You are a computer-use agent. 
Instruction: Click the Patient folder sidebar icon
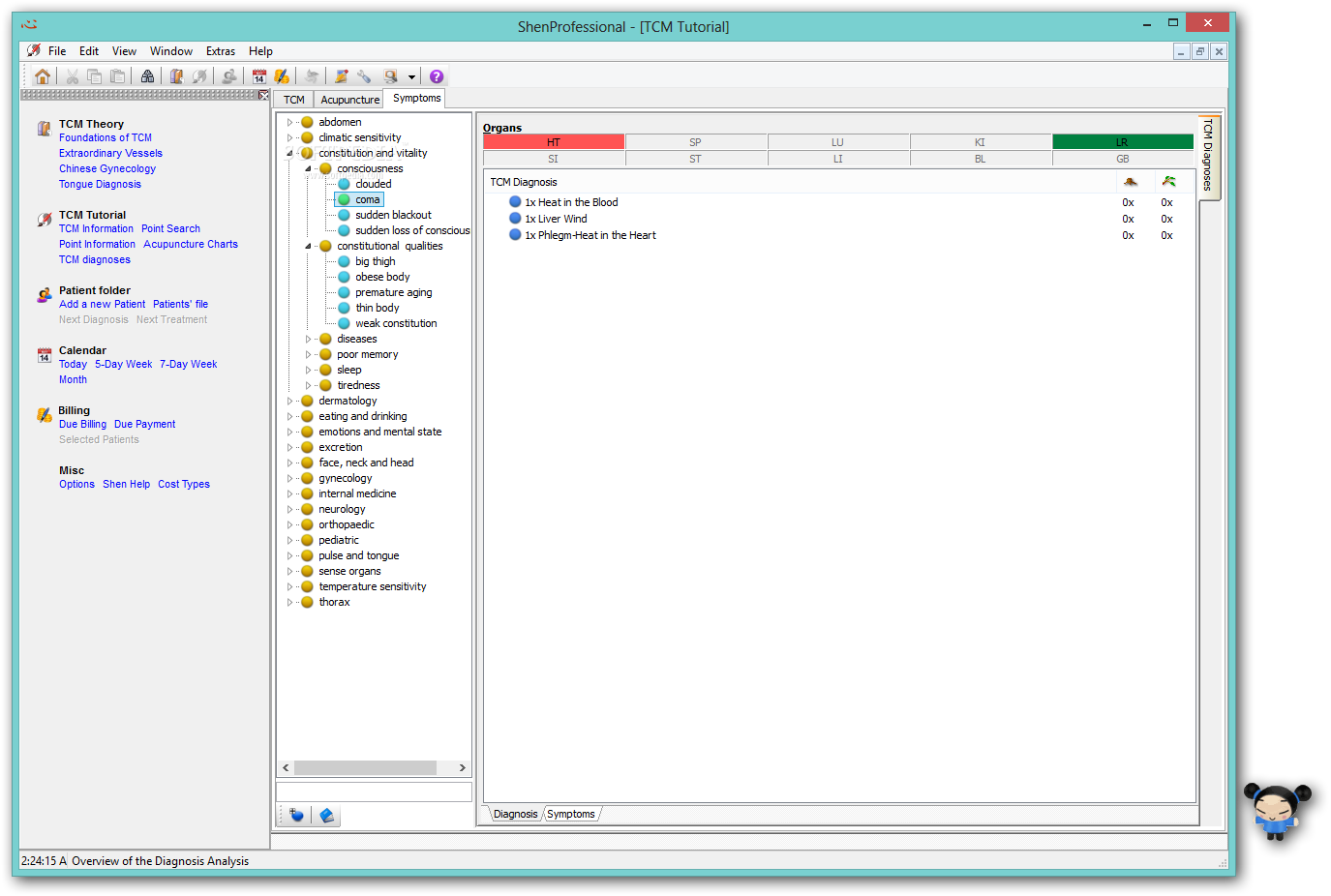(x=44, y=295)
